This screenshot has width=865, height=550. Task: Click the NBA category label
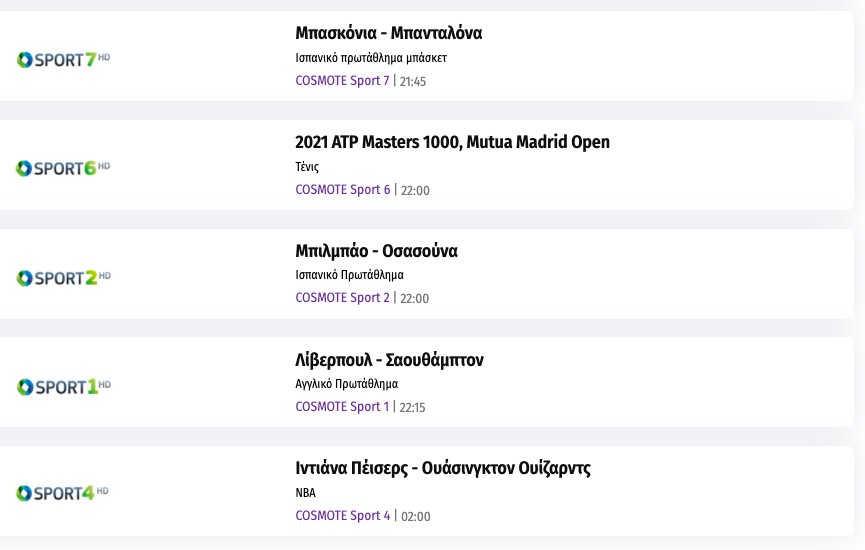305,493
